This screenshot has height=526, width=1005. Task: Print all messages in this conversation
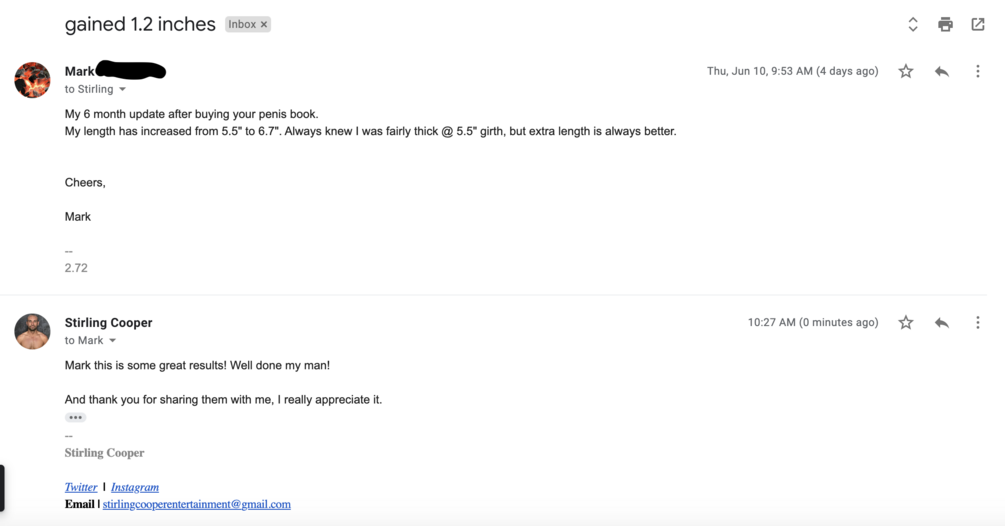click(945, 25)
